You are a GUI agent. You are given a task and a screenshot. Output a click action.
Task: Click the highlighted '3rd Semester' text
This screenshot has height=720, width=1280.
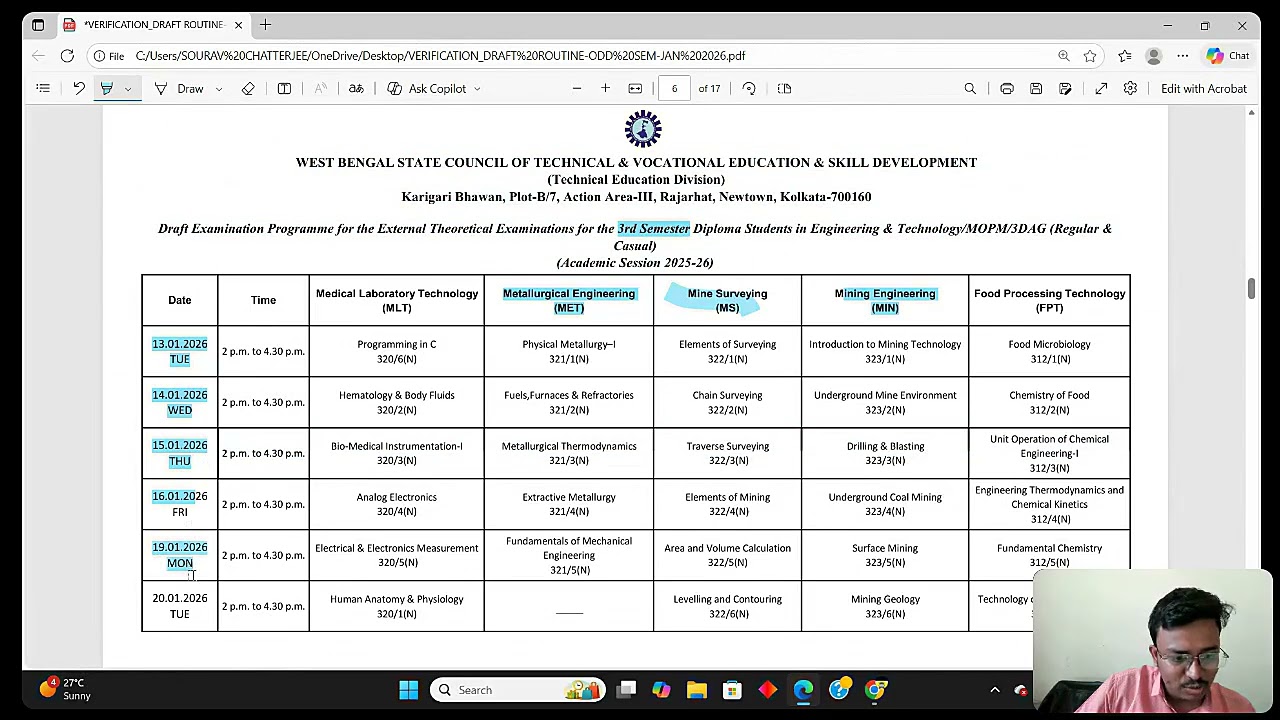653,229
